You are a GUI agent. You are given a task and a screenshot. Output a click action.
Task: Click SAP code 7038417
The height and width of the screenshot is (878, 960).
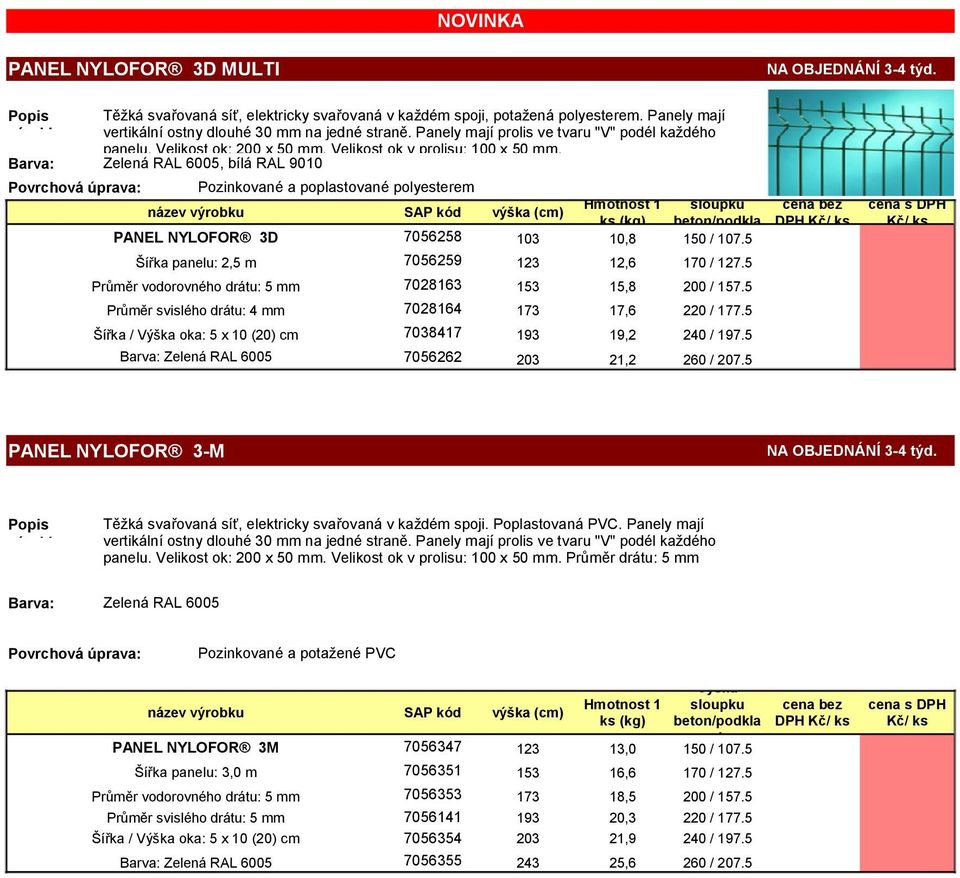coord(432,332)
